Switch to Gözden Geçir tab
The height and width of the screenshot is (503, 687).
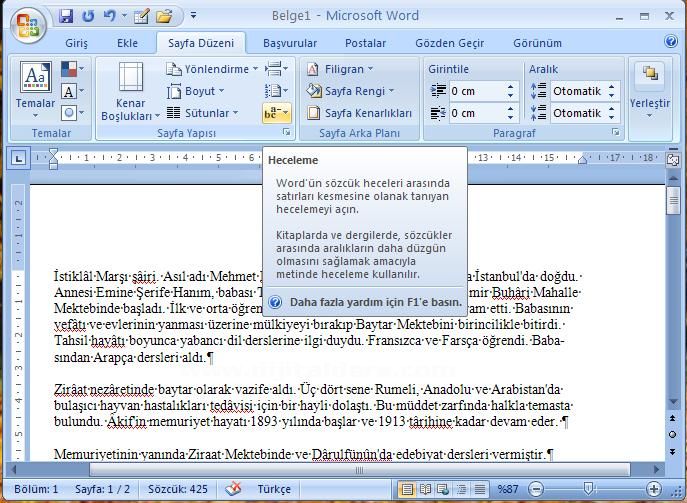click(x=450, y=43)
